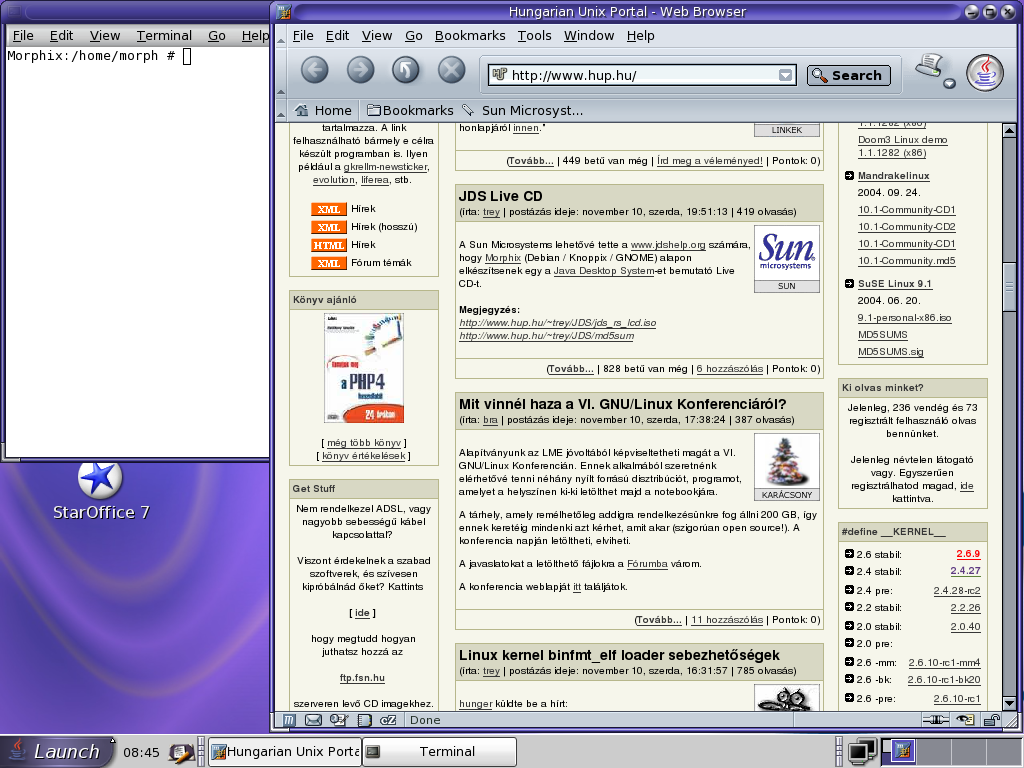Click the security padlock icon
The width and height of the screenshot is (1024, 768).
point(991,720)
